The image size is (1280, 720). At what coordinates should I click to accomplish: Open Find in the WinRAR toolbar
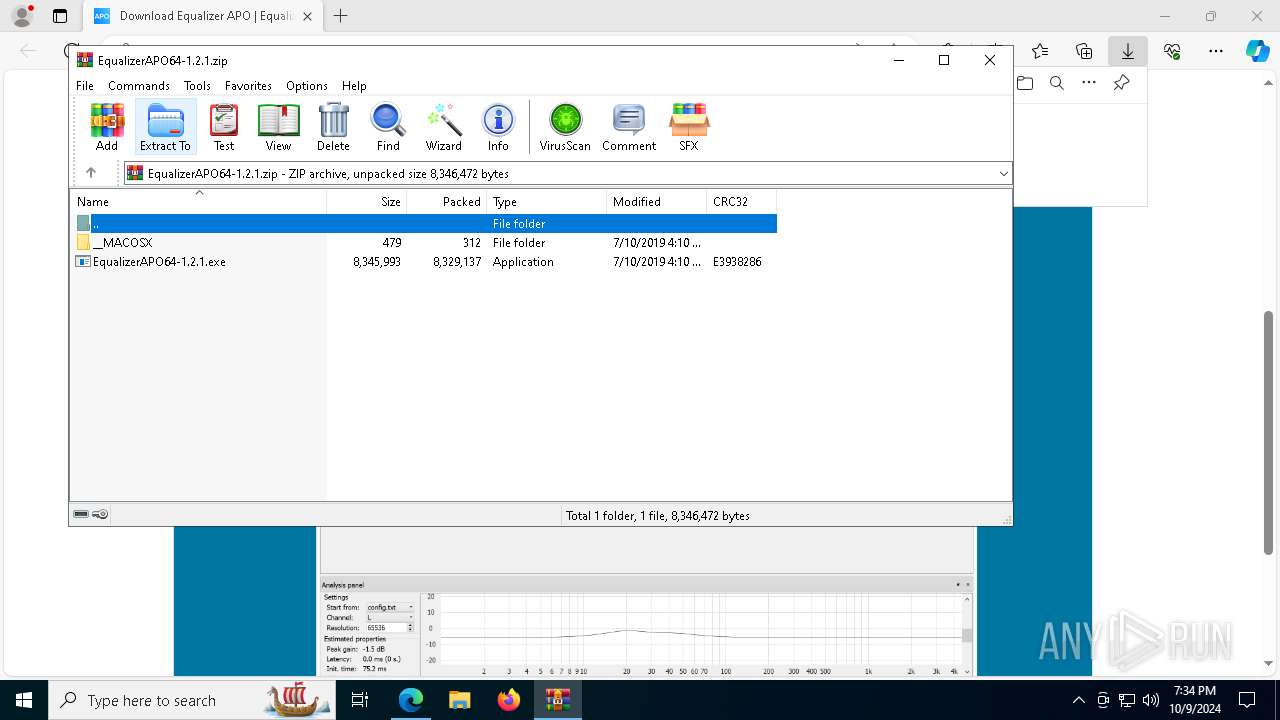pyautogui.click(x=388, y=127)
